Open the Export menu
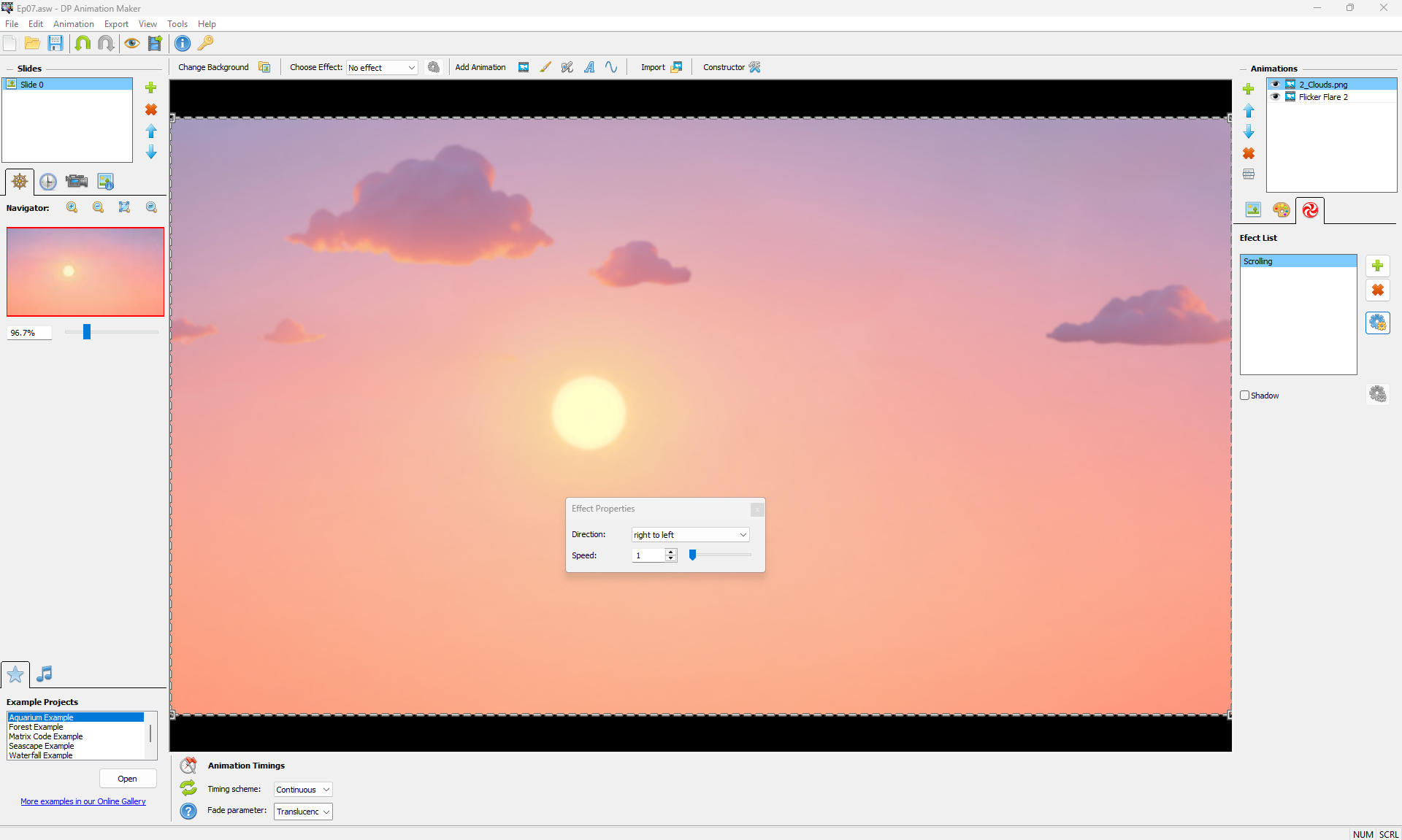 (116, 24)
